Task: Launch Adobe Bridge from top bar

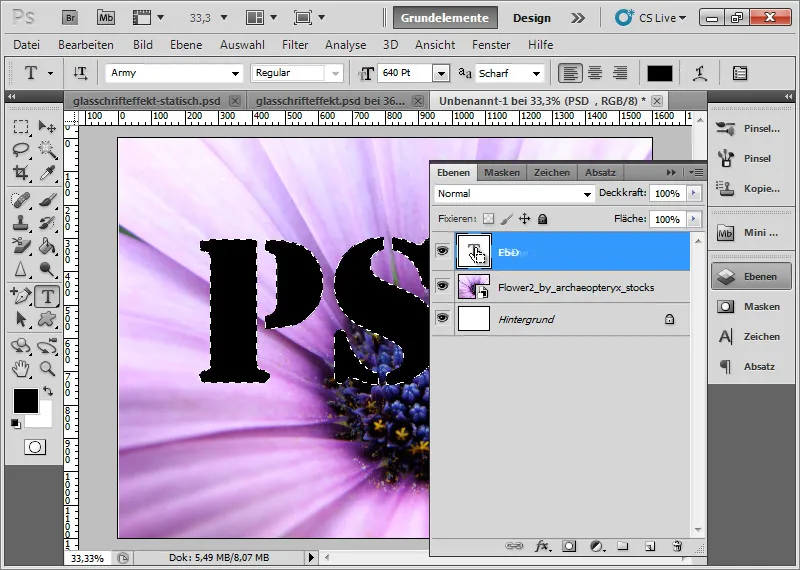Action: point(70,18)
